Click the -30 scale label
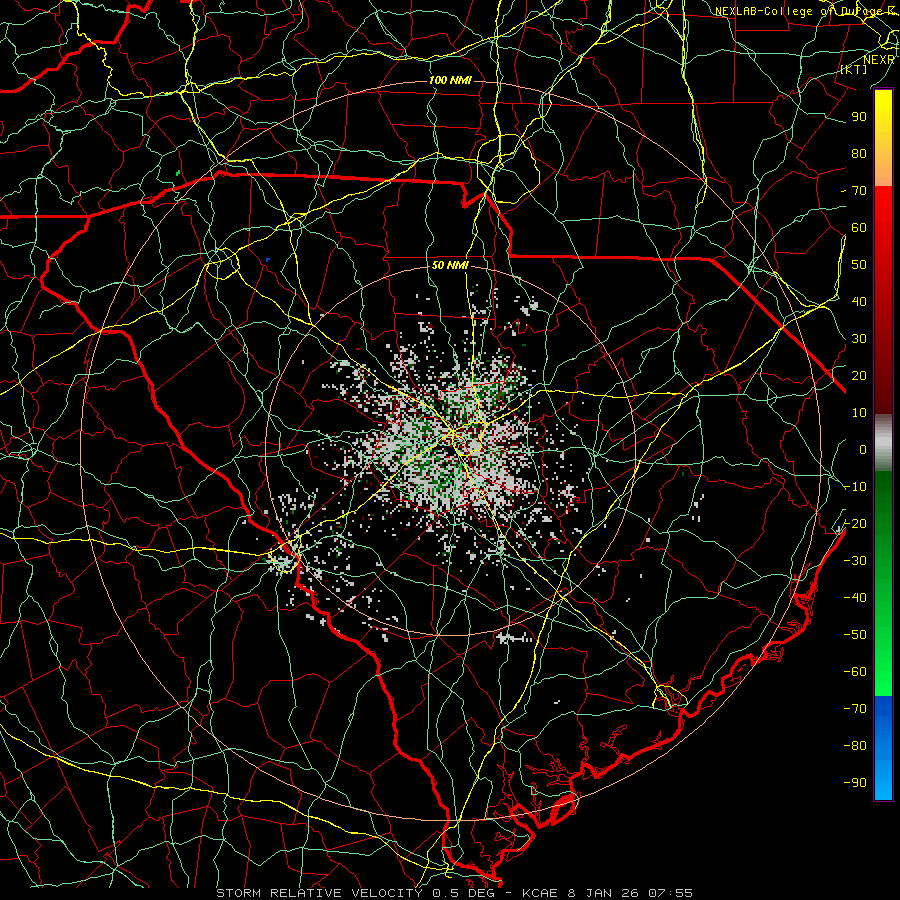Screen dimensions: 900x900 pyautogui.click(x=855, y=561)
